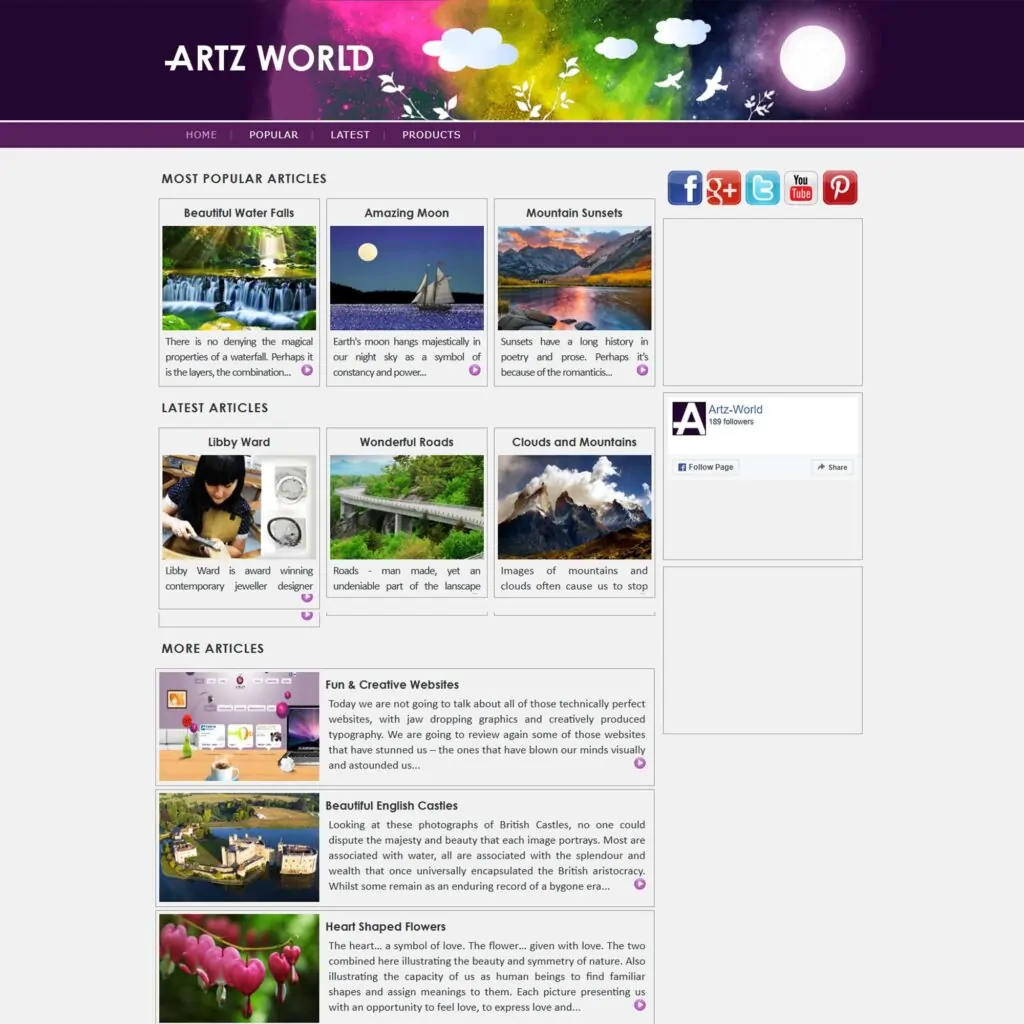This screenshot has width=1024, height=1024.
Task: Click the read-more arrow on Beautiful Water Falls
Action: [x=307, y=370]
